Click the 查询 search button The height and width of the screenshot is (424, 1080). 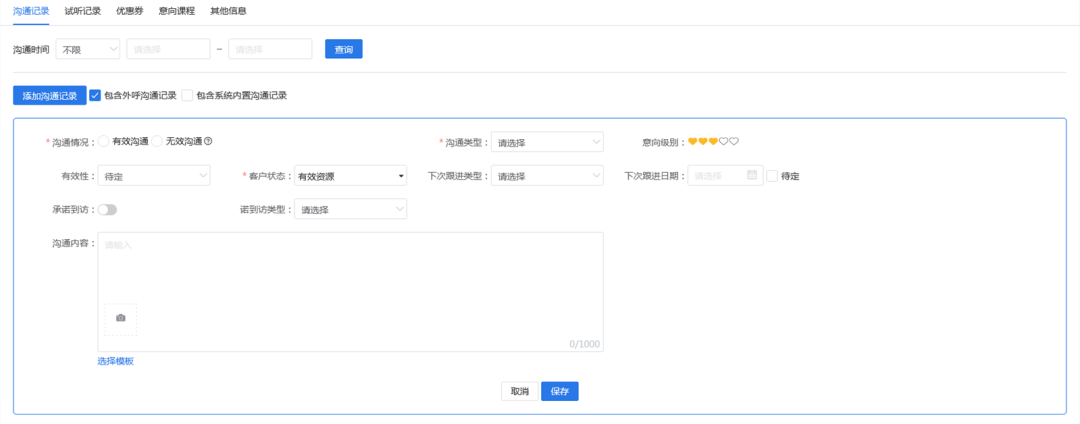(x=343, y=49)
